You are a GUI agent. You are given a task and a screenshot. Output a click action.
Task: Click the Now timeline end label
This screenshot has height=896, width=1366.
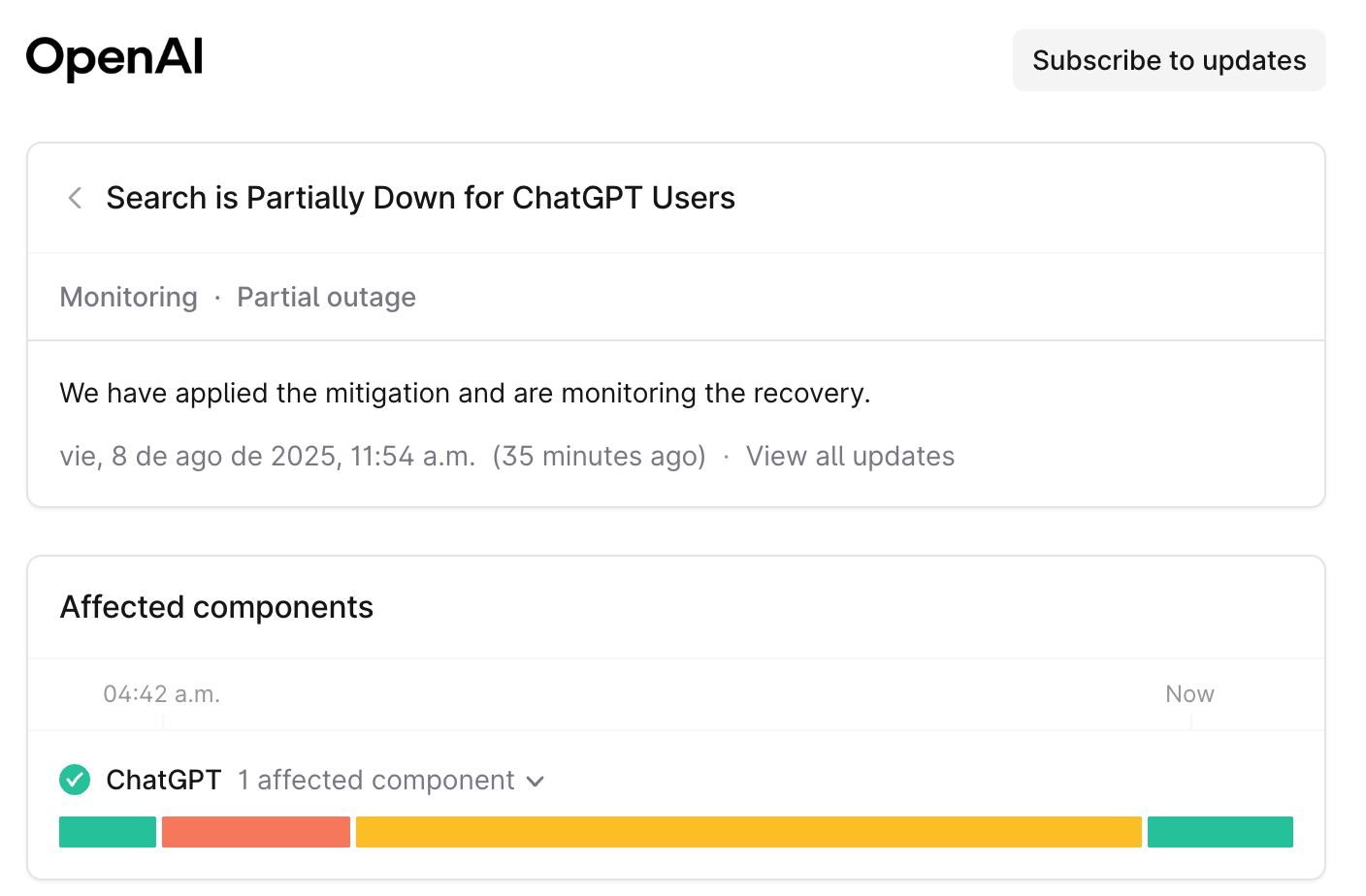coord(1189,694)
